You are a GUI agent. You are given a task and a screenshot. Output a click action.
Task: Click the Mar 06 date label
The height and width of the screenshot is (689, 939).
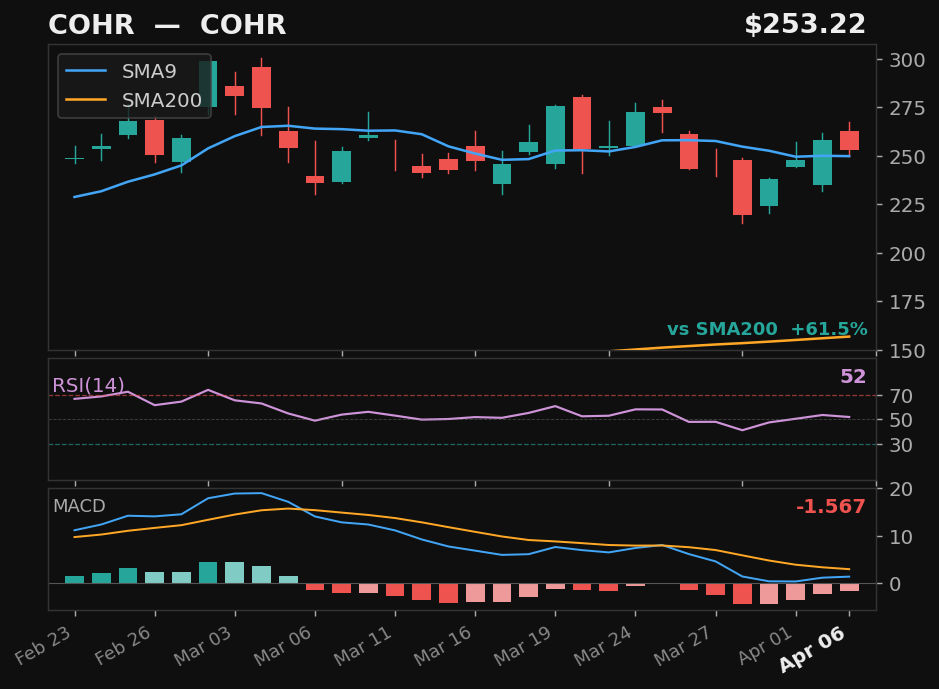coord(284,645)
